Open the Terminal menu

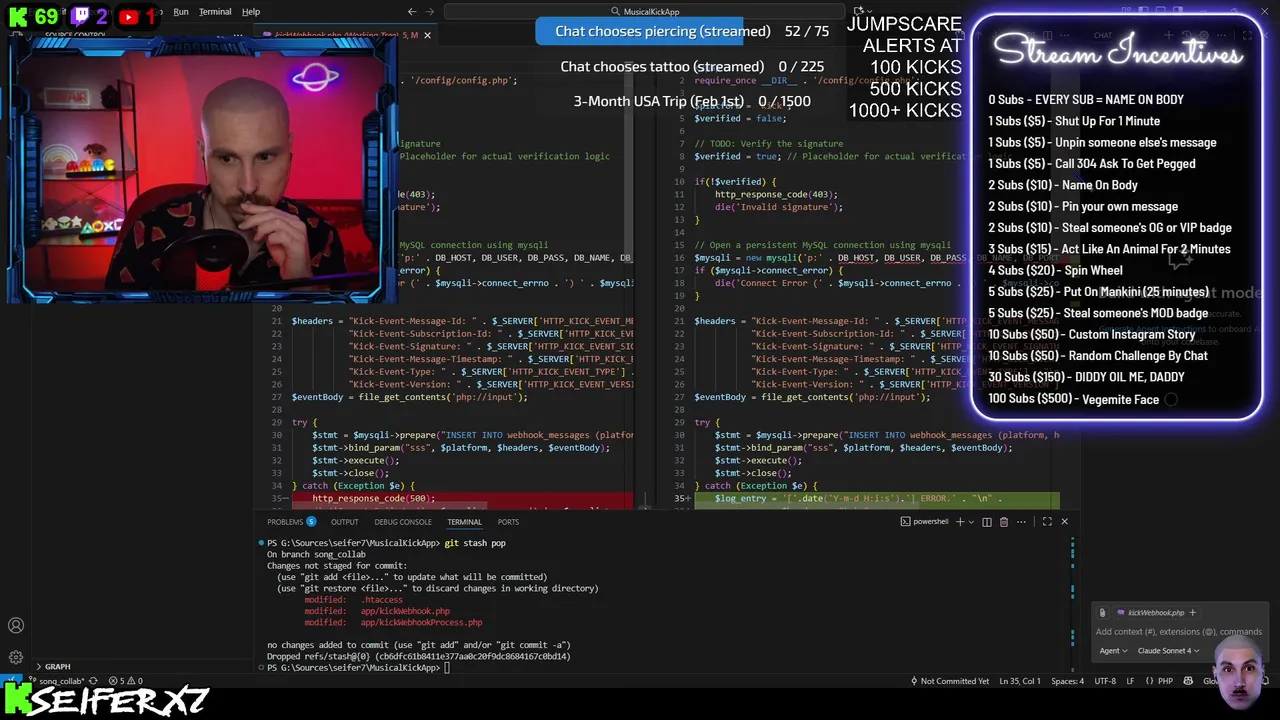215,12
